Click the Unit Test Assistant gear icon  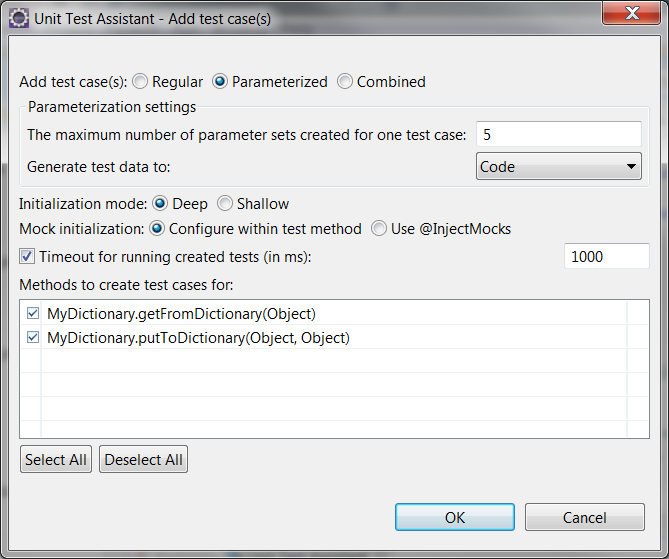point(19,19)
